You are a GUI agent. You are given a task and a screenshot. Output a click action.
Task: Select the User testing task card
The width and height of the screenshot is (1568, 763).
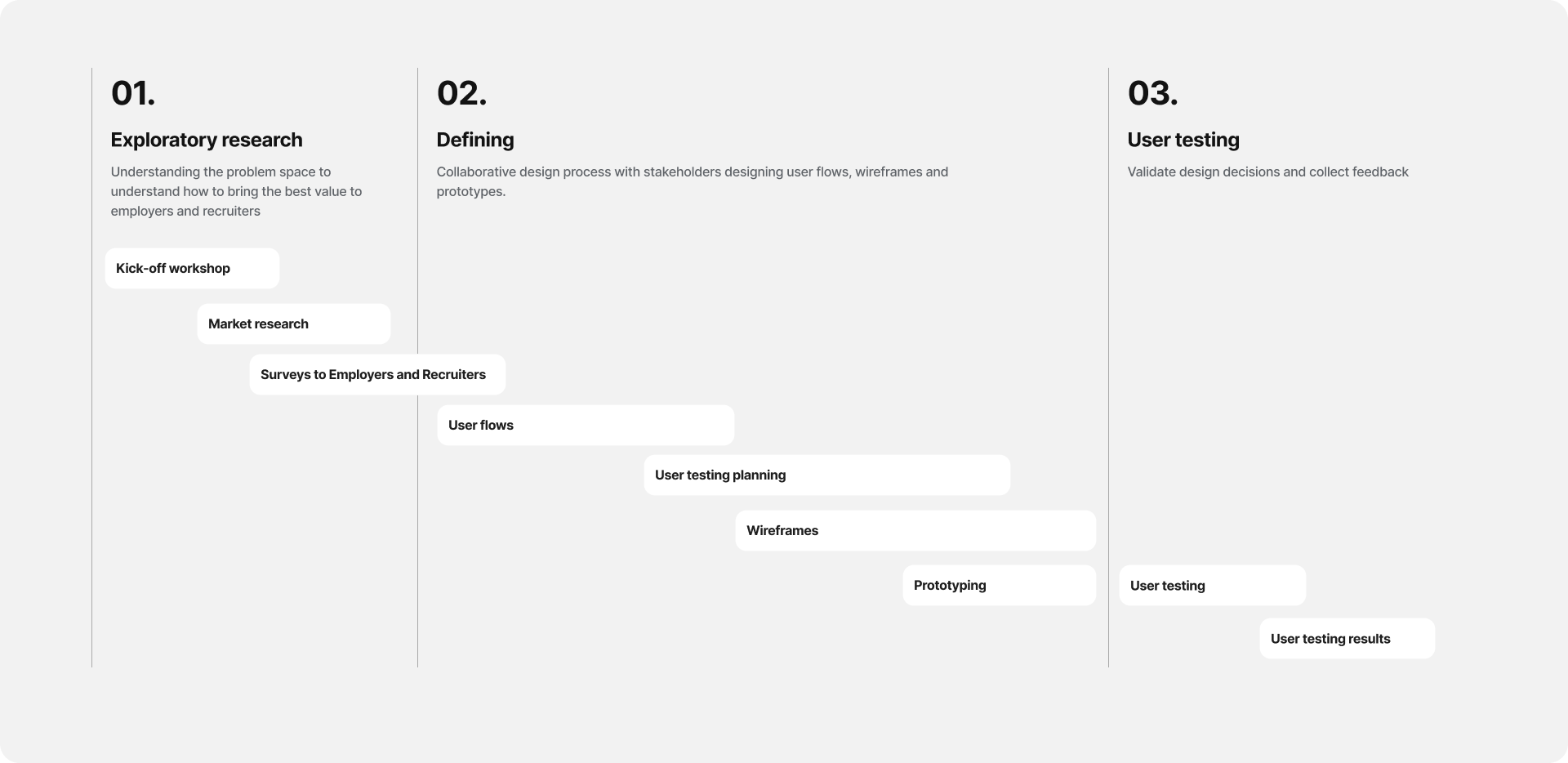click(1213, 585)
